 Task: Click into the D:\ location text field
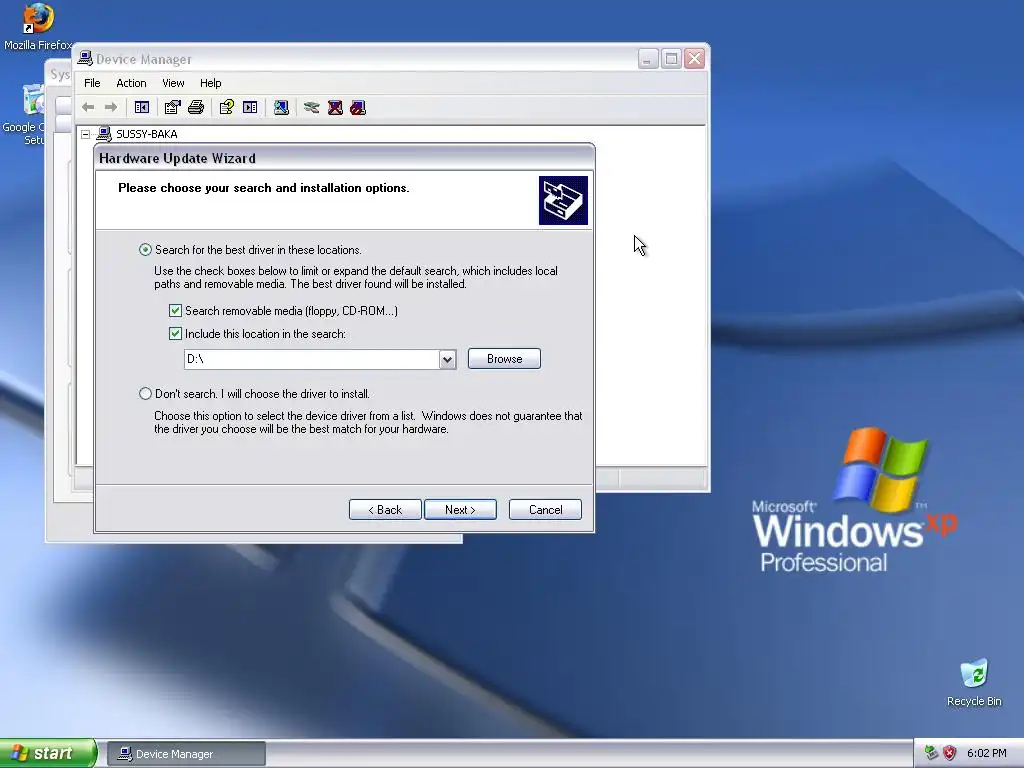312,359
